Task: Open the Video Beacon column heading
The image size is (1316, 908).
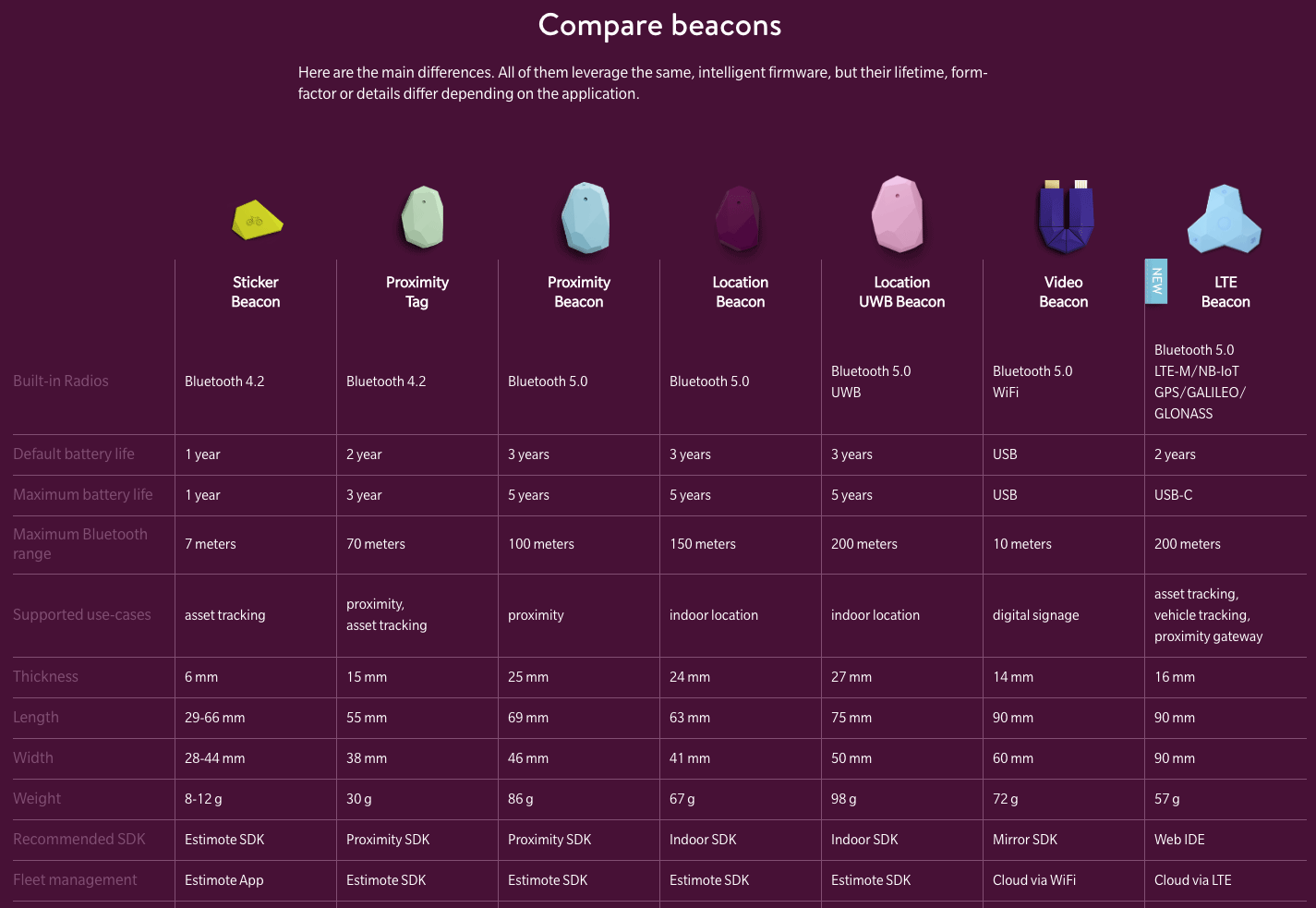Action: click(1064, 292)
